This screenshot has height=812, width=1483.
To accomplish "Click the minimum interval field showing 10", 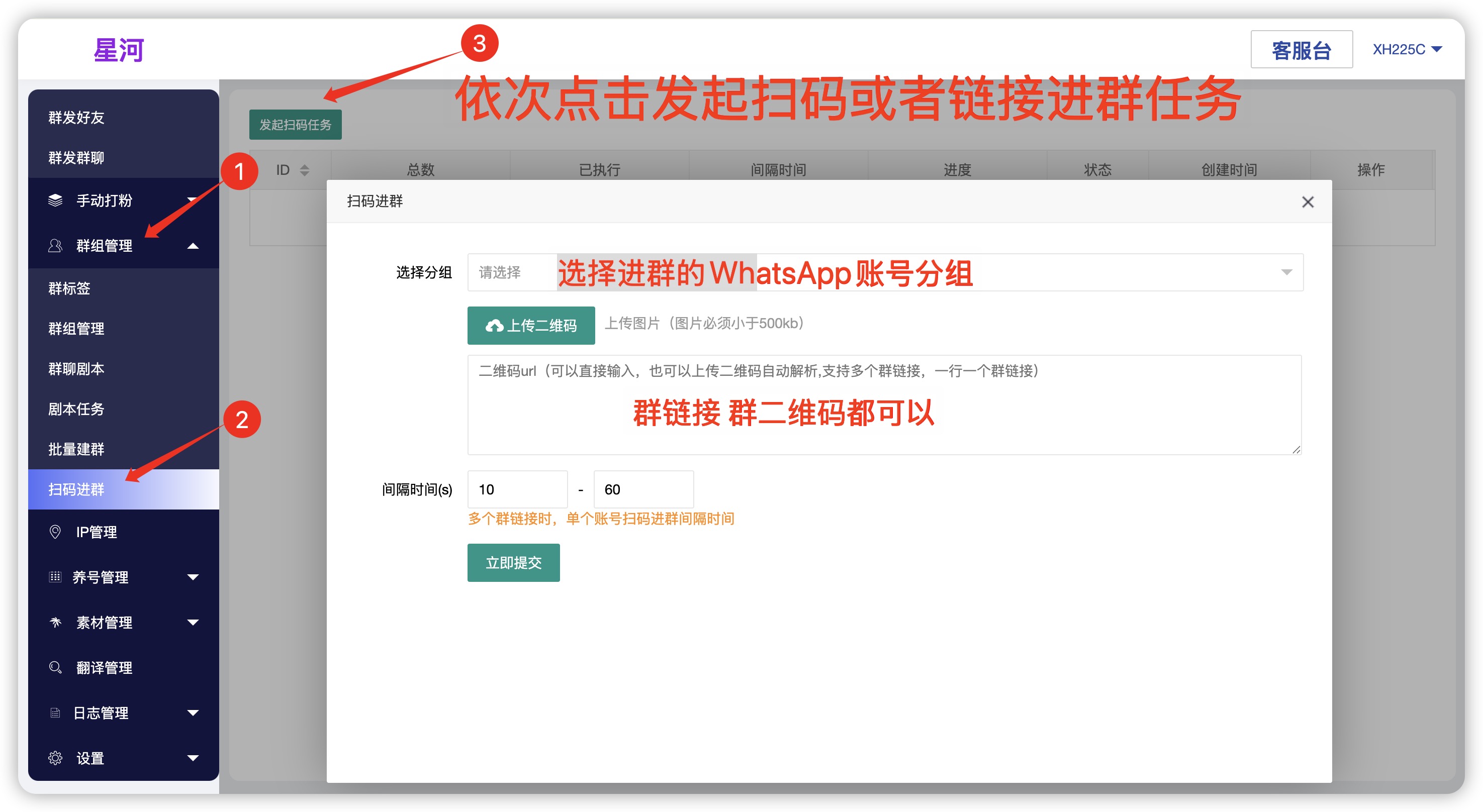I will click(517, 489).
